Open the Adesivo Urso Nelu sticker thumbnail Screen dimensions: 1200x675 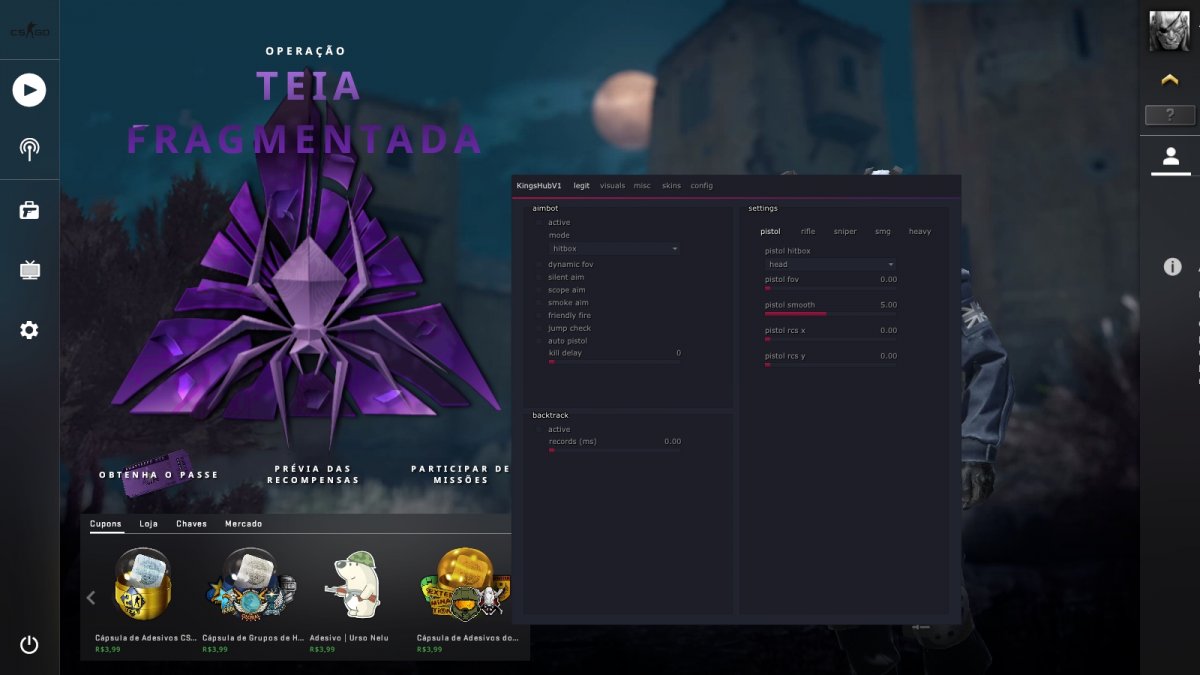354,583
